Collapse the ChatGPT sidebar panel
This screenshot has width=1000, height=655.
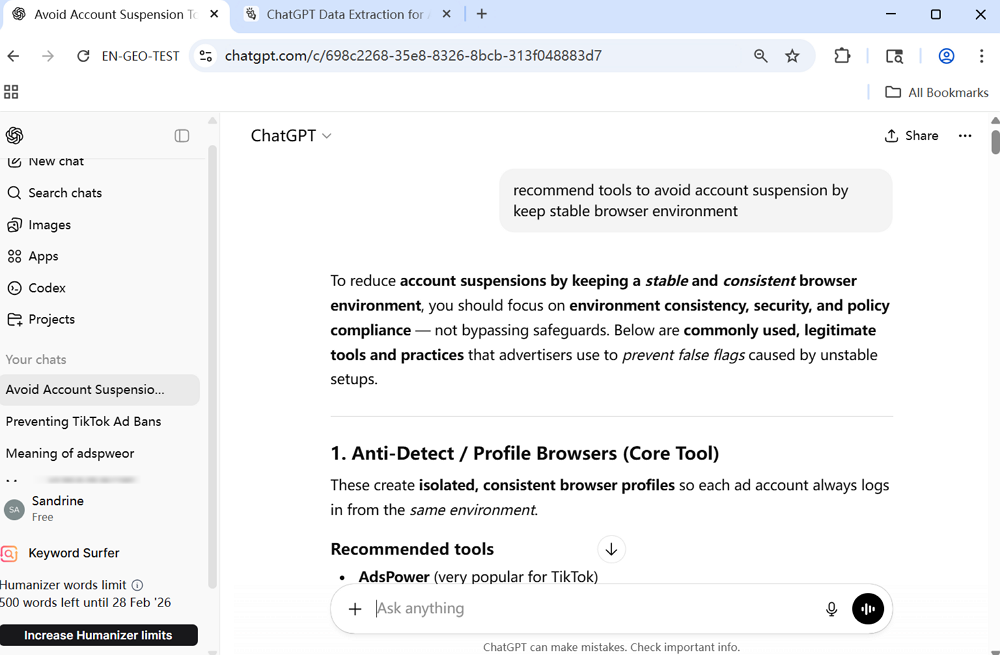(x=181, y=135)
